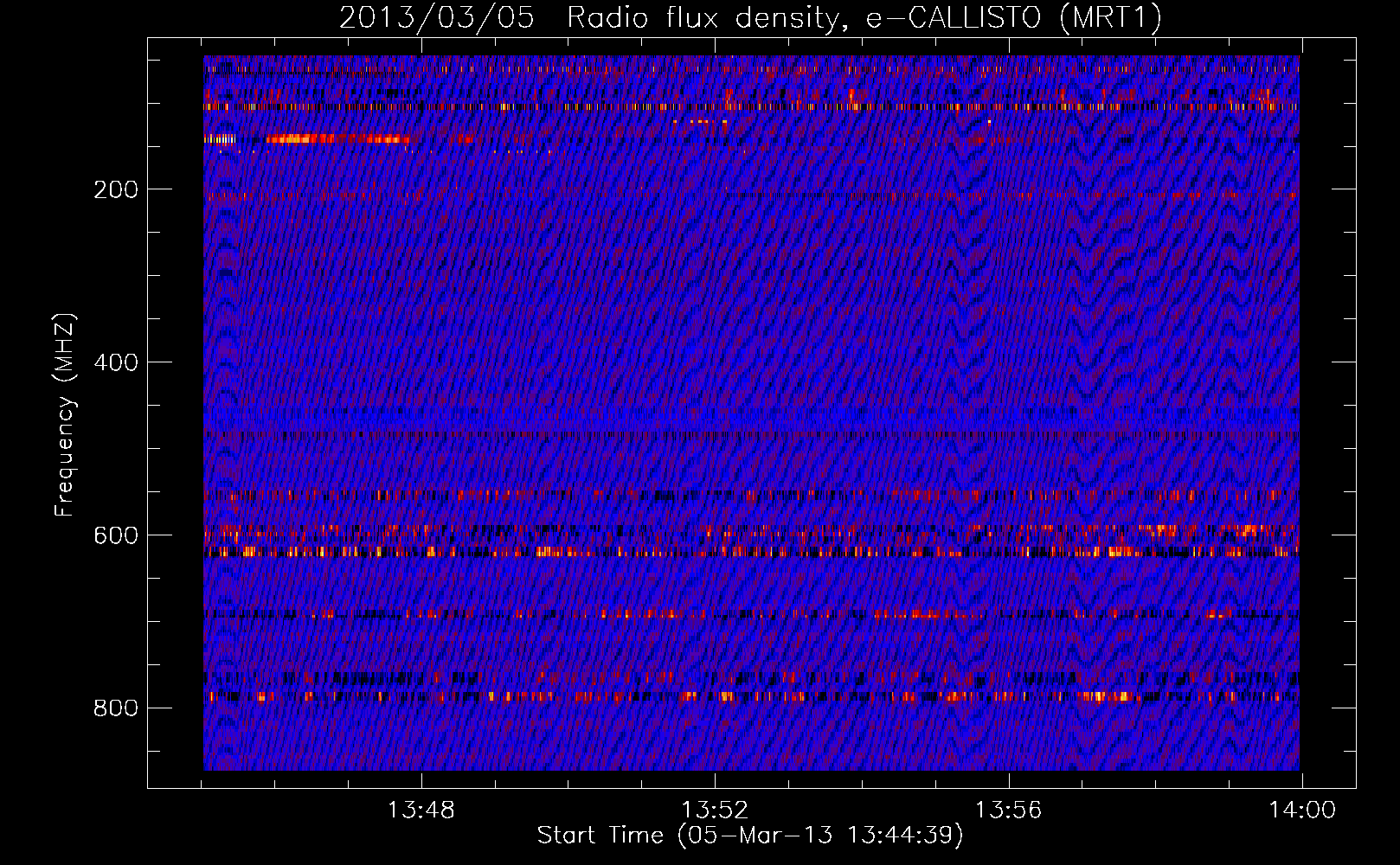This screenshot has width=1400, height=865.
Task: Click the 13:48 time tick label
Action: point(421,811)
